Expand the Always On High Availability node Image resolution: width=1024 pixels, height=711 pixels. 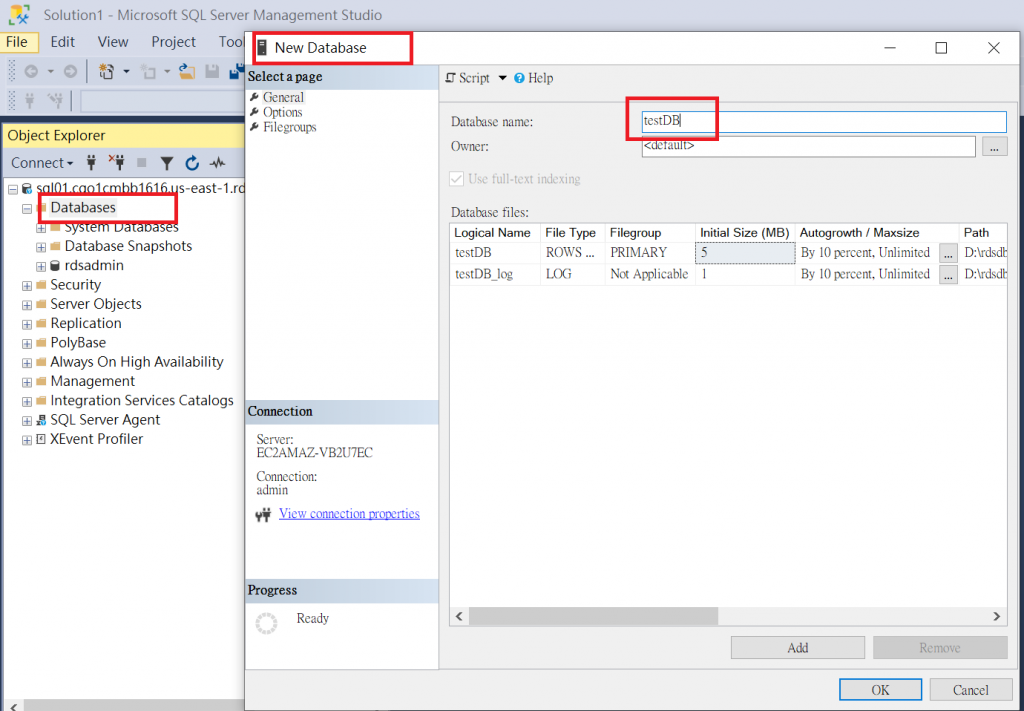[x=27, y=363]
